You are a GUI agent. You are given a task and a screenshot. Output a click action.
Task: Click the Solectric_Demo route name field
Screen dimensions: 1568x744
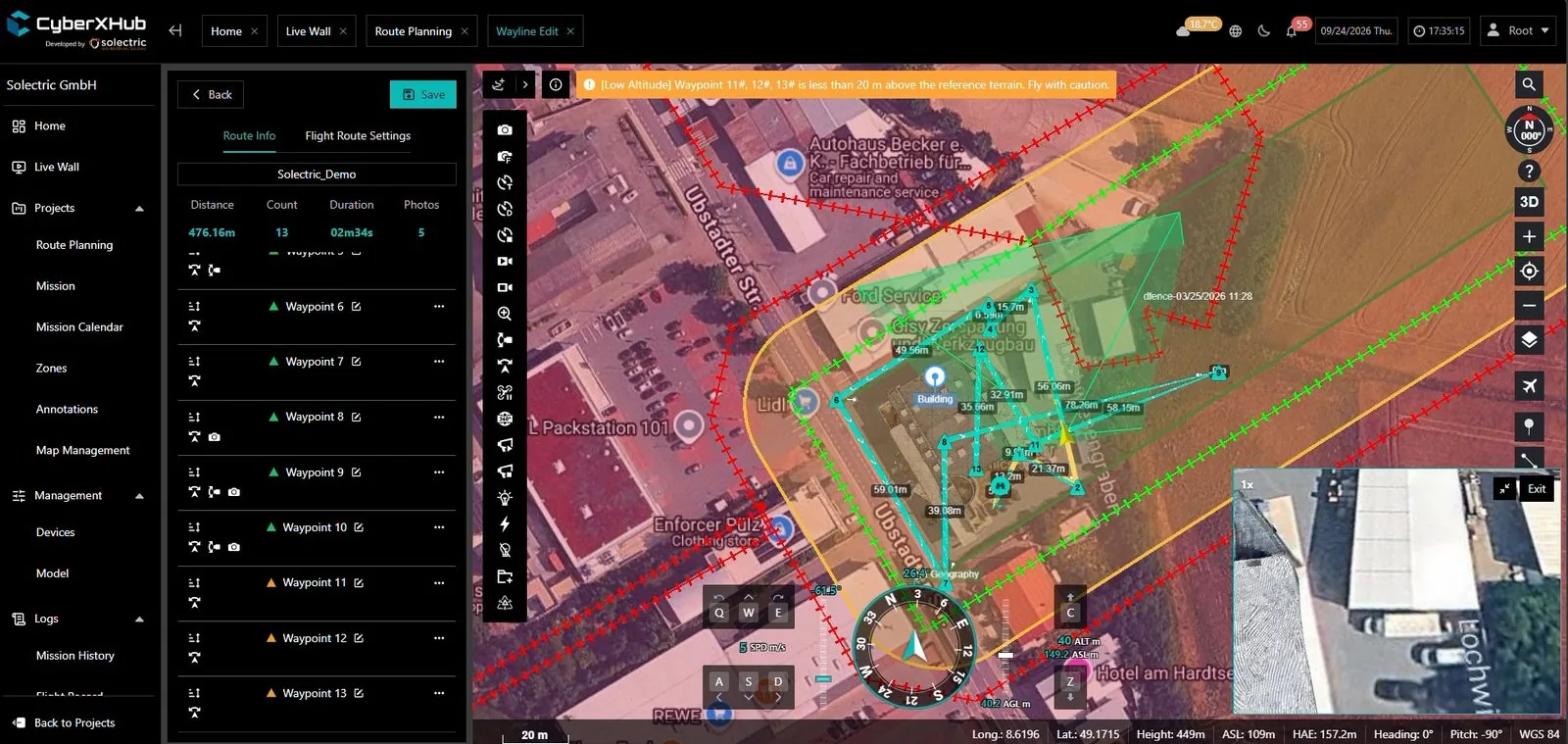tap(317, 174)
